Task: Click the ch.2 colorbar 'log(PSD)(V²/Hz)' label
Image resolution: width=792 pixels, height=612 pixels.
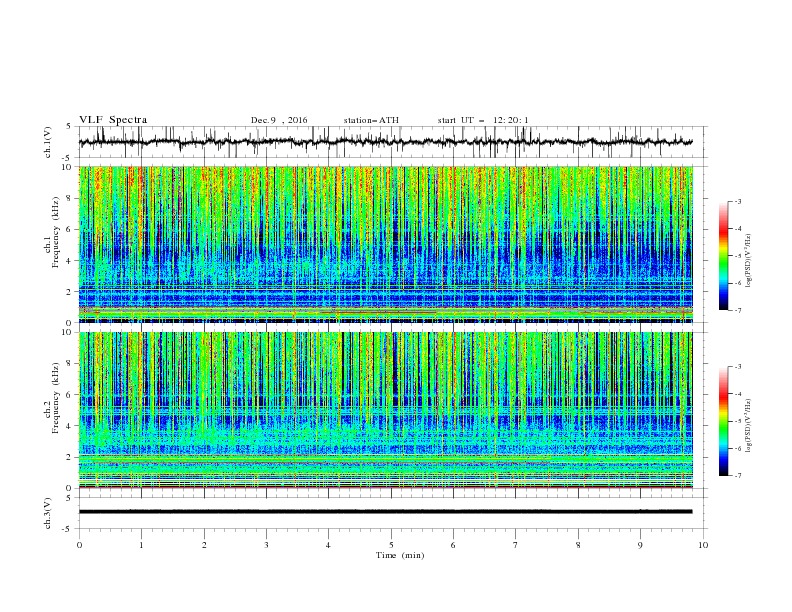Action: tap(749, 426)
